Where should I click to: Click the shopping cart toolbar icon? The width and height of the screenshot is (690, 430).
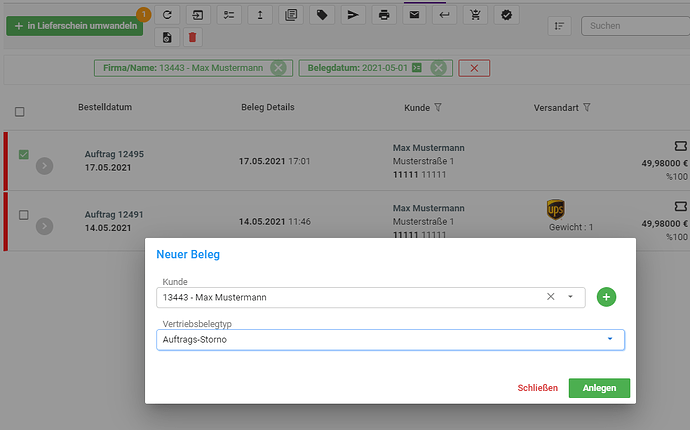[475, 15]
